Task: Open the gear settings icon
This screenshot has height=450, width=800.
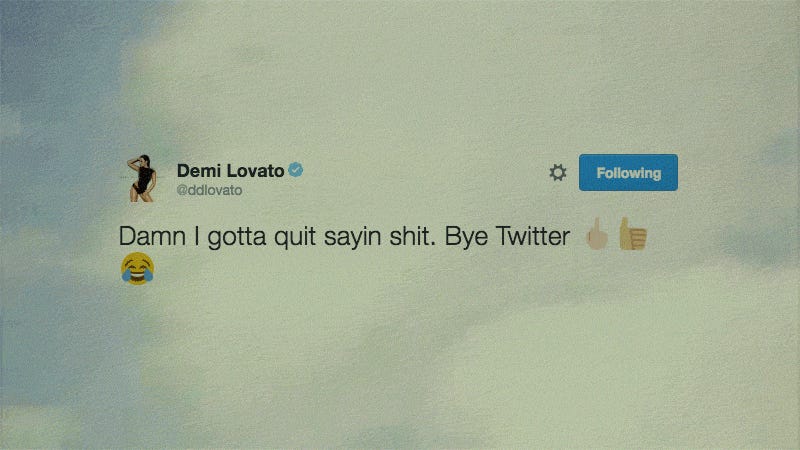Action: (x=557, y=172)
